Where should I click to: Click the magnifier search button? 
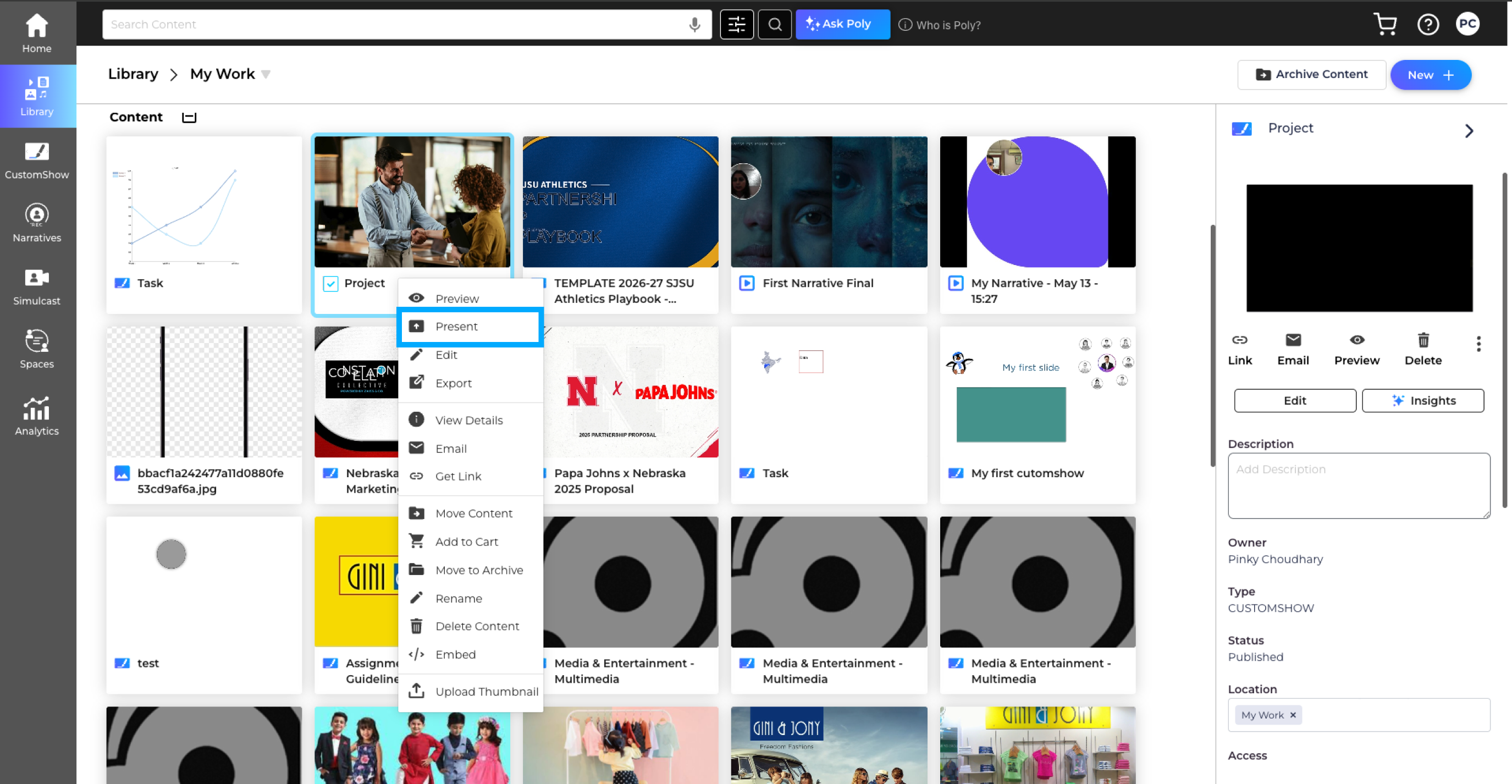[774, 24]
